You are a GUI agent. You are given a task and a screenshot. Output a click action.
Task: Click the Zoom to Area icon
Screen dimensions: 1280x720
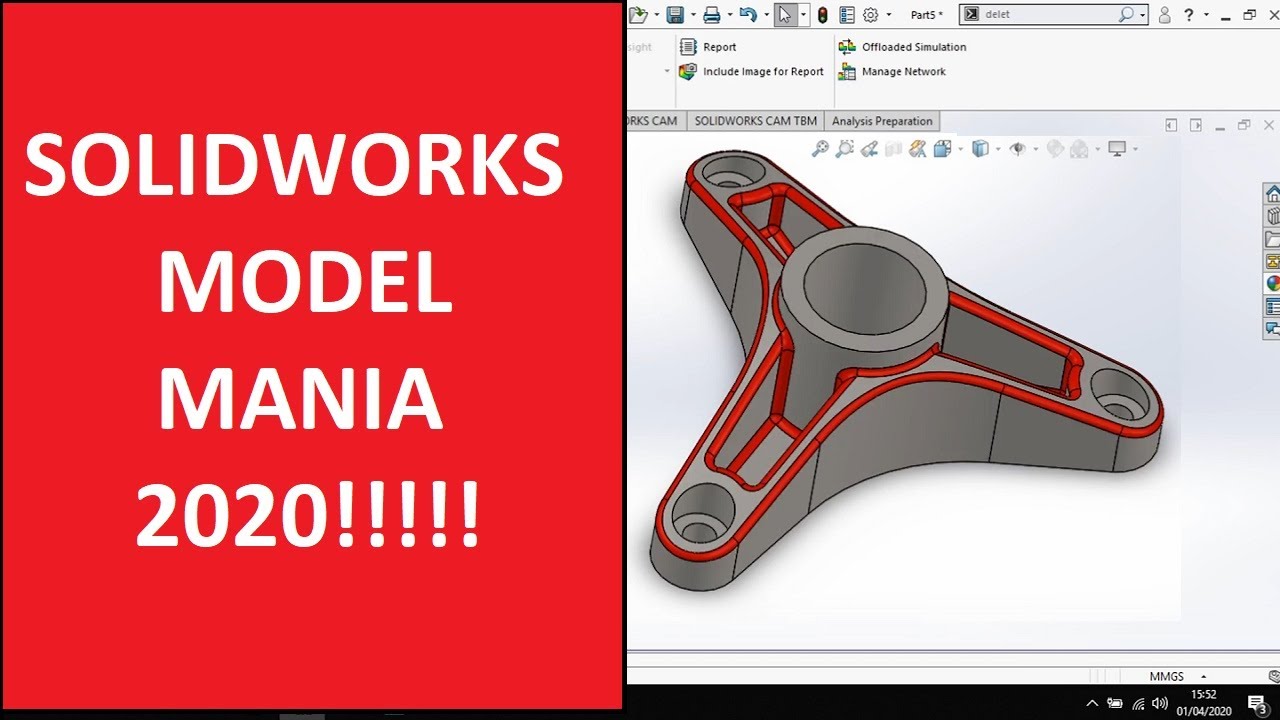(x=845, y=149)
